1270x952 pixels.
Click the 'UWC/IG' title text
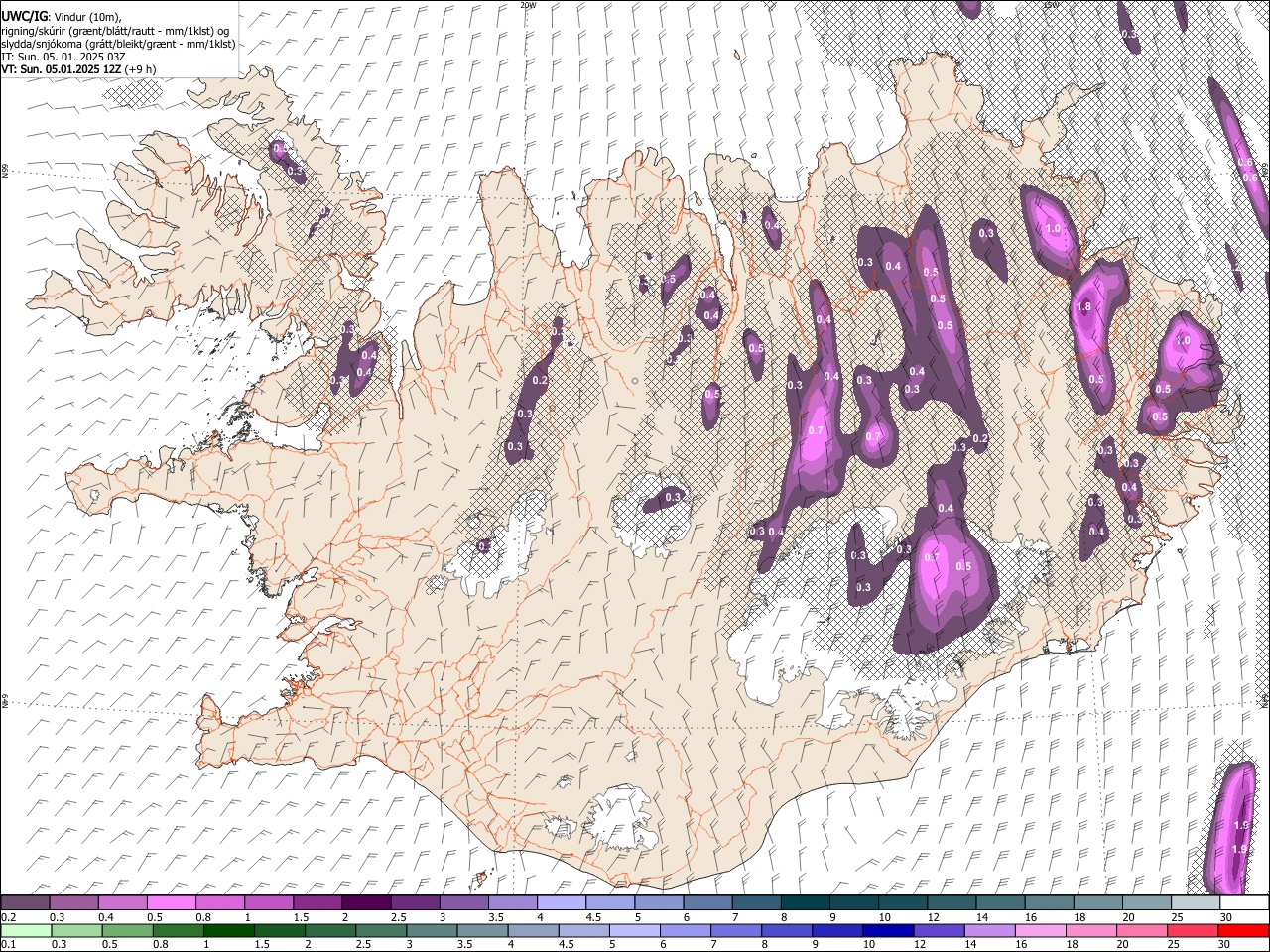(x=24, y=17)
